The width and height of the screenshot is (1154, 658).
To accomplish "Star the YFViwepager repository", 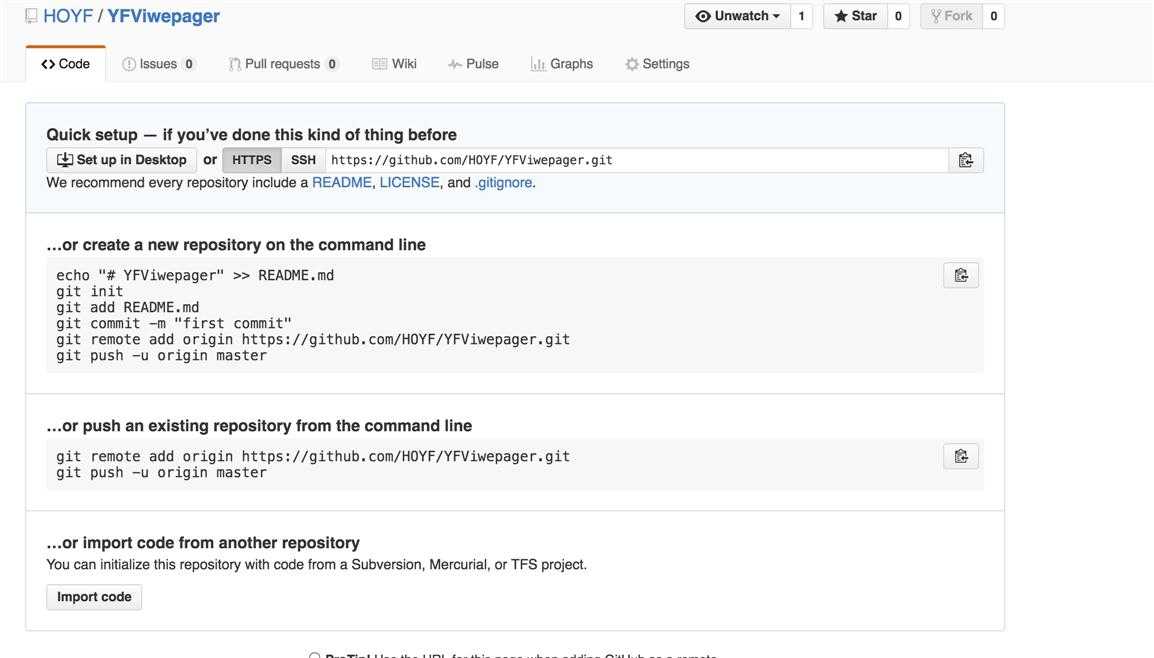I will (855, 16).
